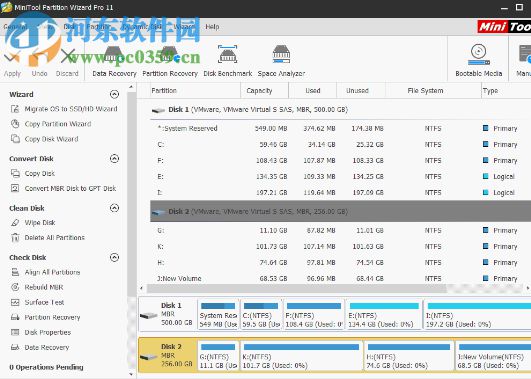Select System Reserved partition row

[x=340, y=128]
